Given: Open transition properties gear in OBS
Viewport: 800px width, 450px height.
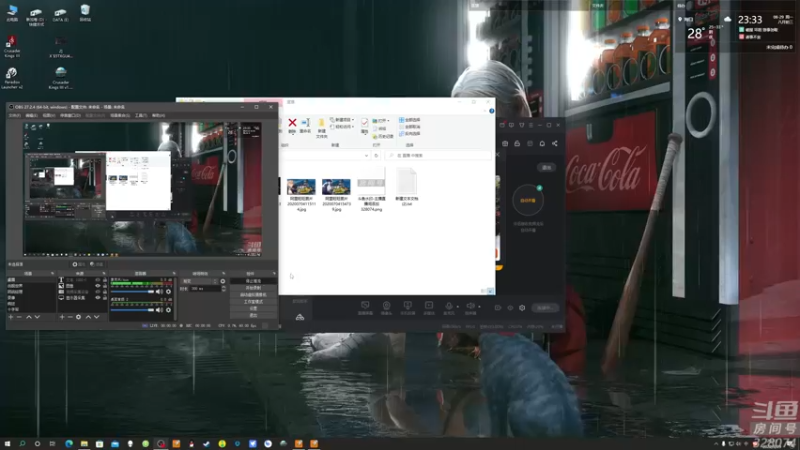Looking at the screenshot, I should (x=222, y=281).
